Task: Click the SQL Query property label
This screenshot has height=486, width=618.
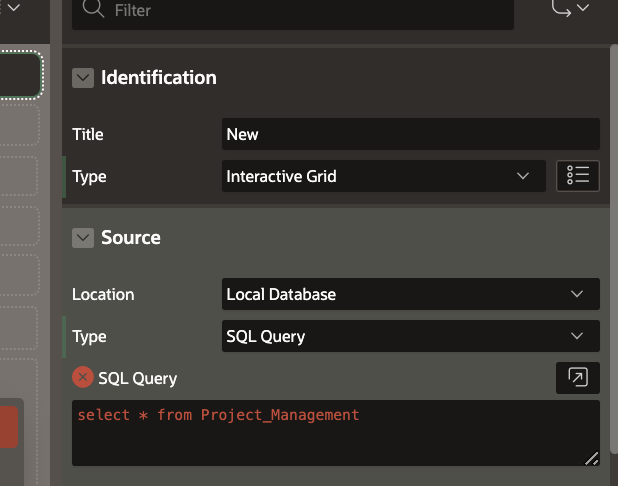Action: [x=138, y=378]
